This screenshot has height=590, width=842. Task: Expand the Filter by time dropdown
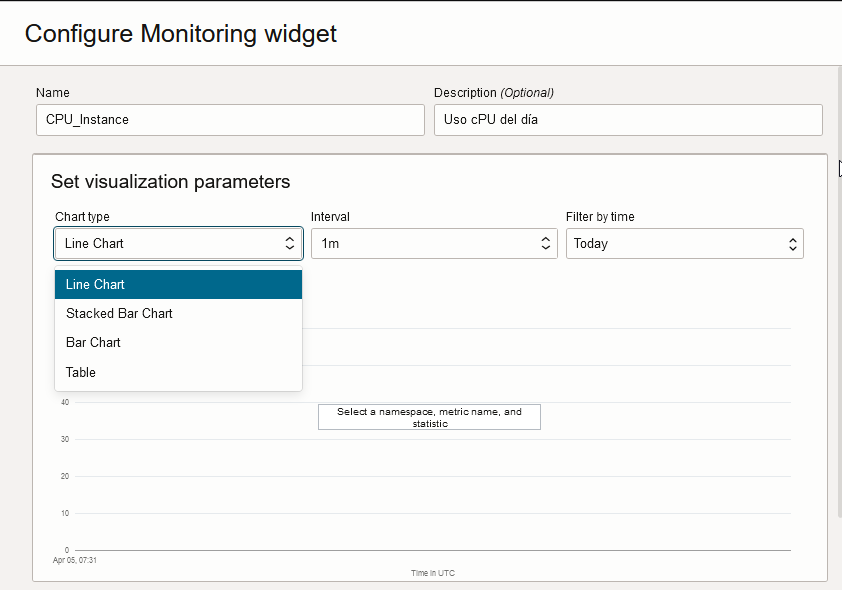click(x=685, y=243)
